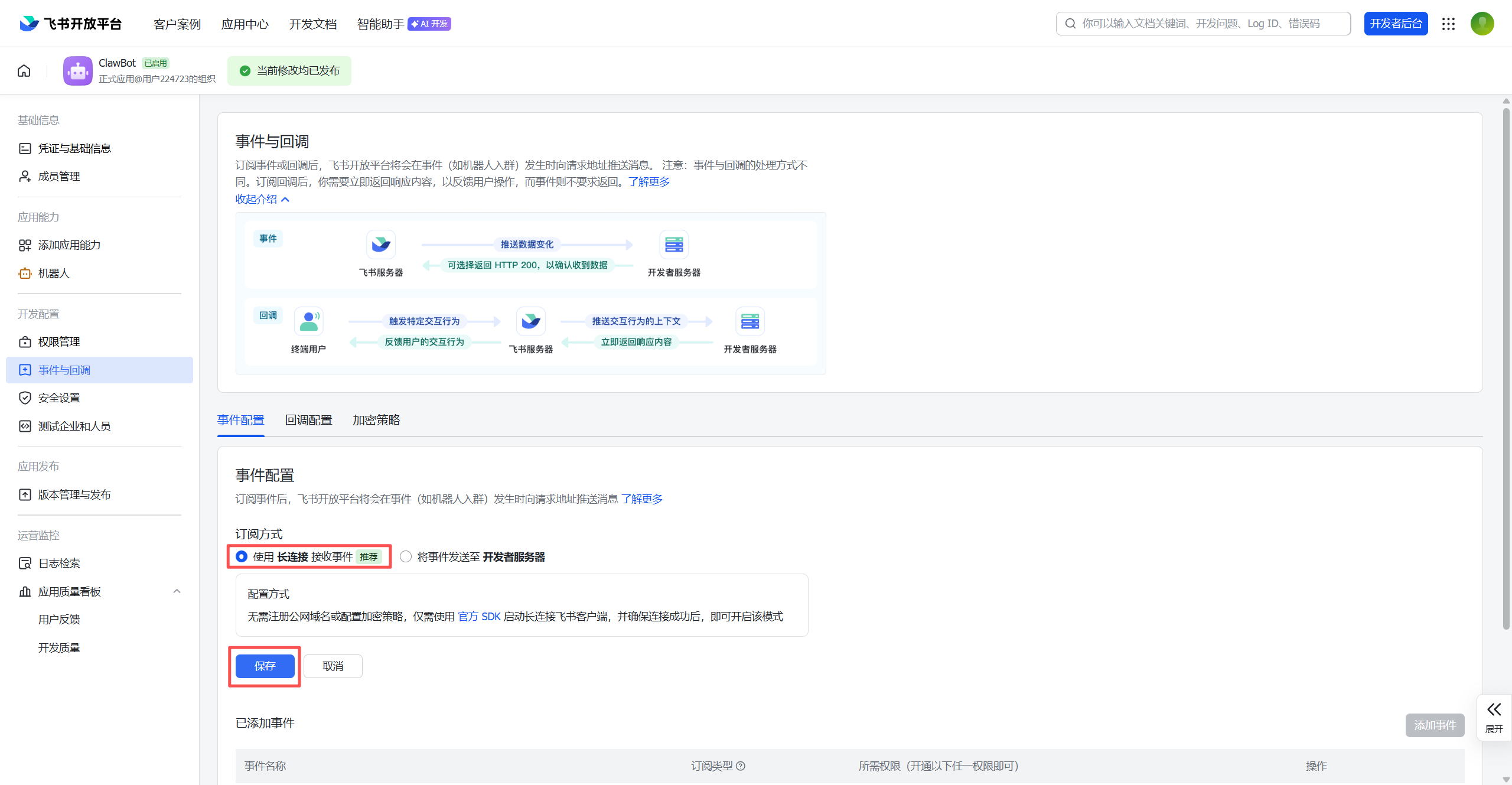This screenshot has width=1512, height=785.
Task: Open 权限管理 (Permission Management) in the sidebar
Action: 59,342
